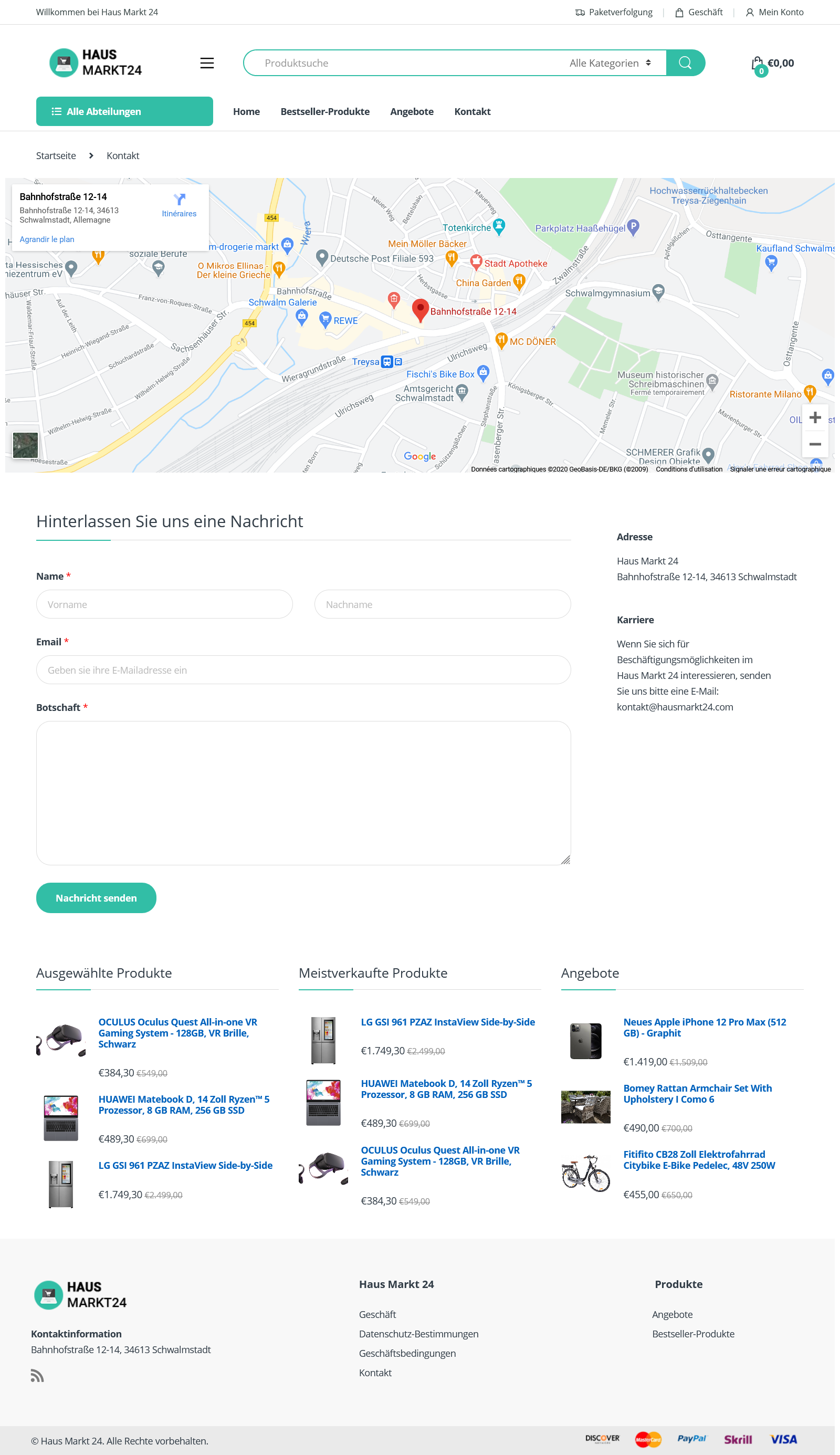Open OCULUS Quest link in Ausgewählte Produkte

point(177,1033)
